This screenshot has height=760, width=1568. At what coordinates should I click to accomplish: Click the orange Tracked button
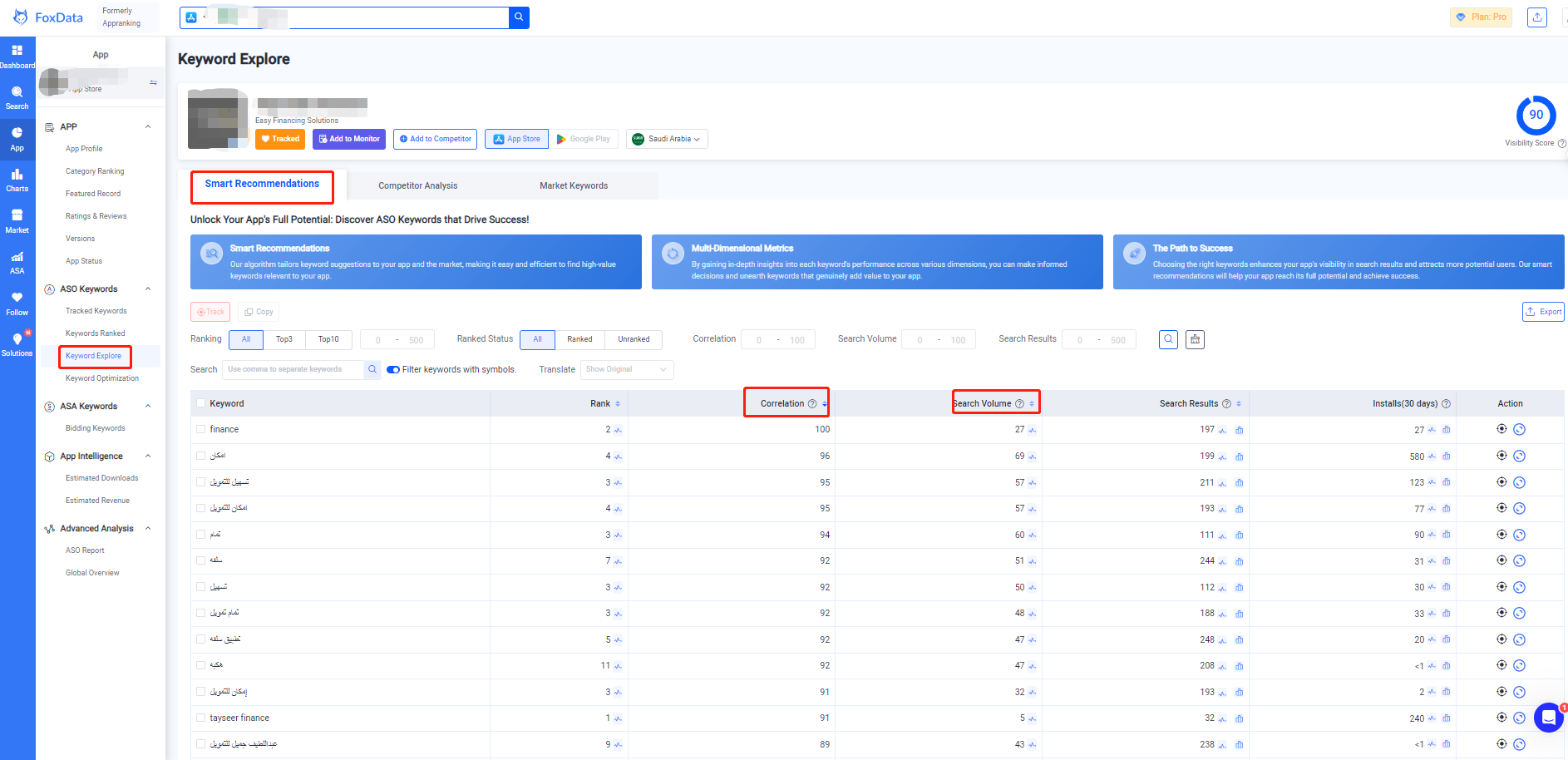pos(280,139)
